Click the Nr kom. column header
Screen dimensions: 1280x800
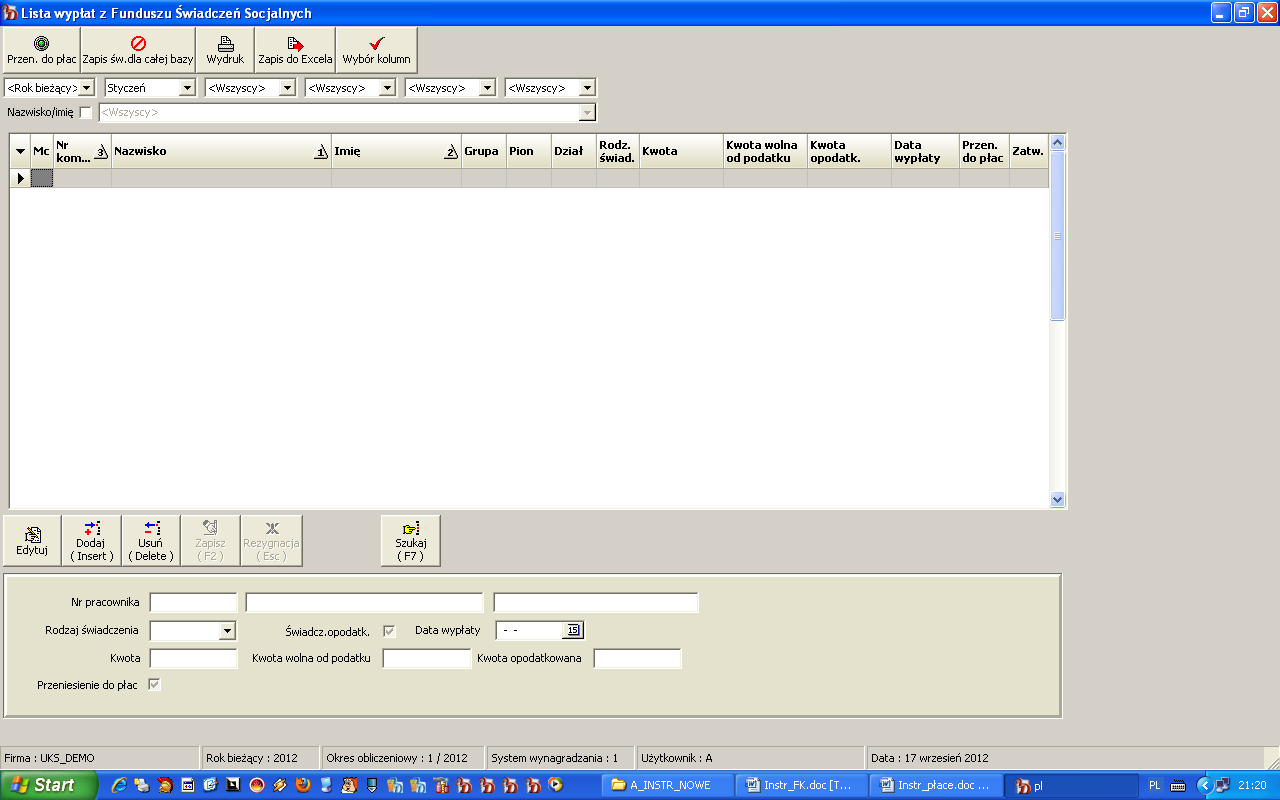(x=82, y=151)
